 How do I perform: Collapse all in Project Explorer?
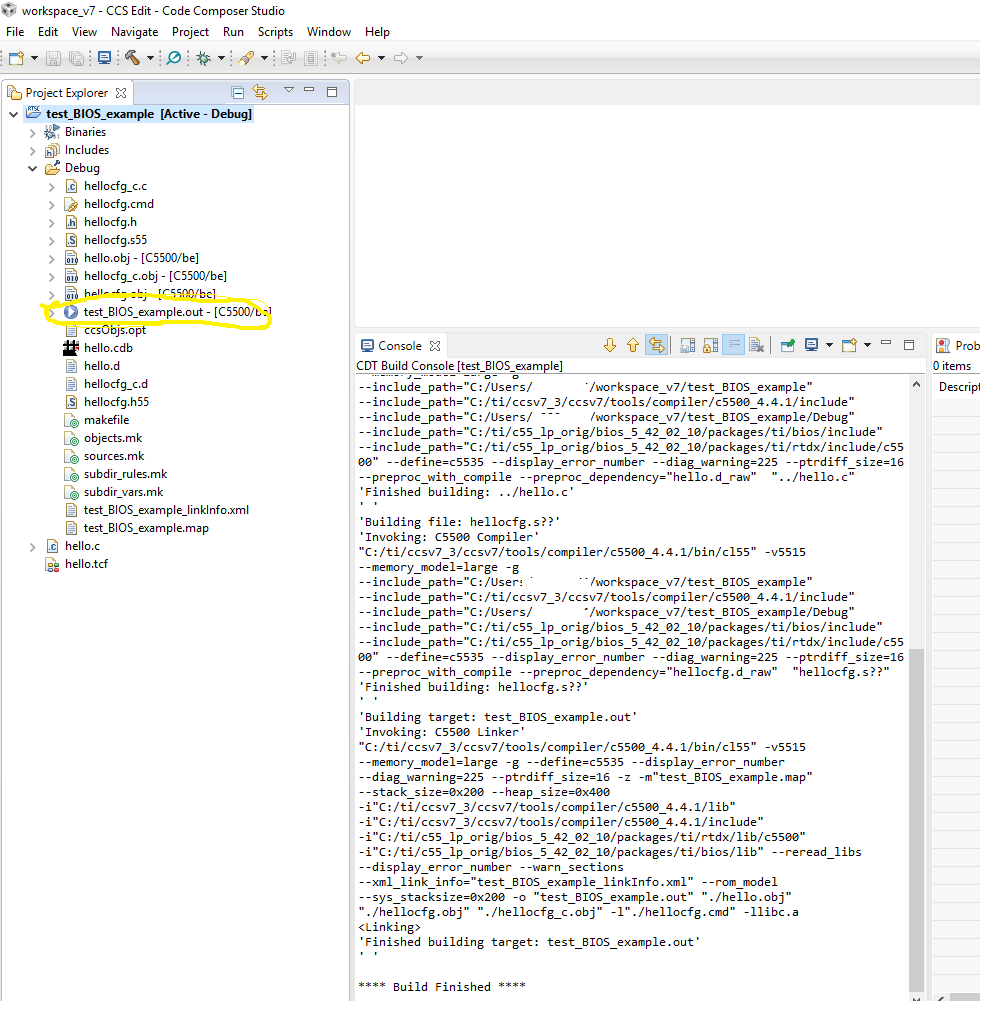238,92
